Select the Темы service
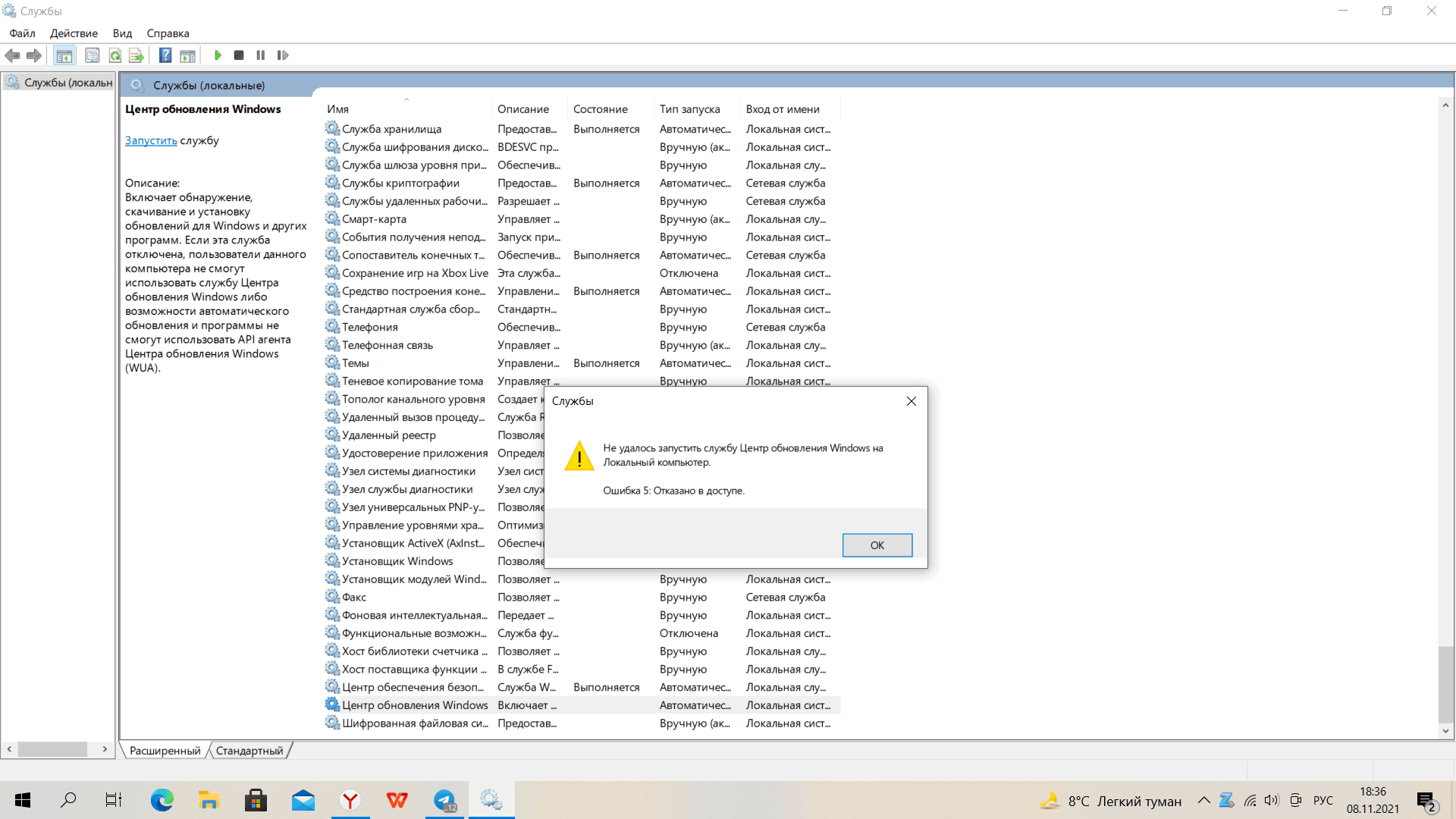 point(582,363)
